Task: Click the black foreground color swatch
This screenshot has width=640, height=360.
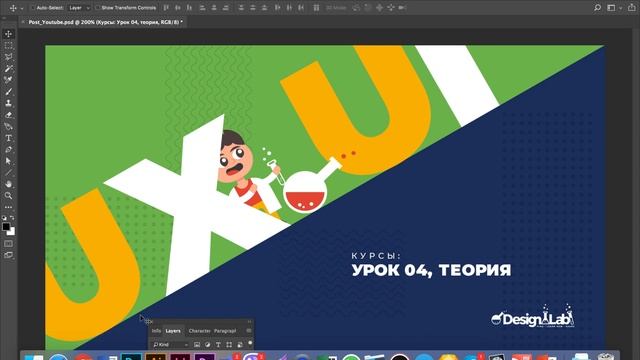Action: click(x=6, y=227)
